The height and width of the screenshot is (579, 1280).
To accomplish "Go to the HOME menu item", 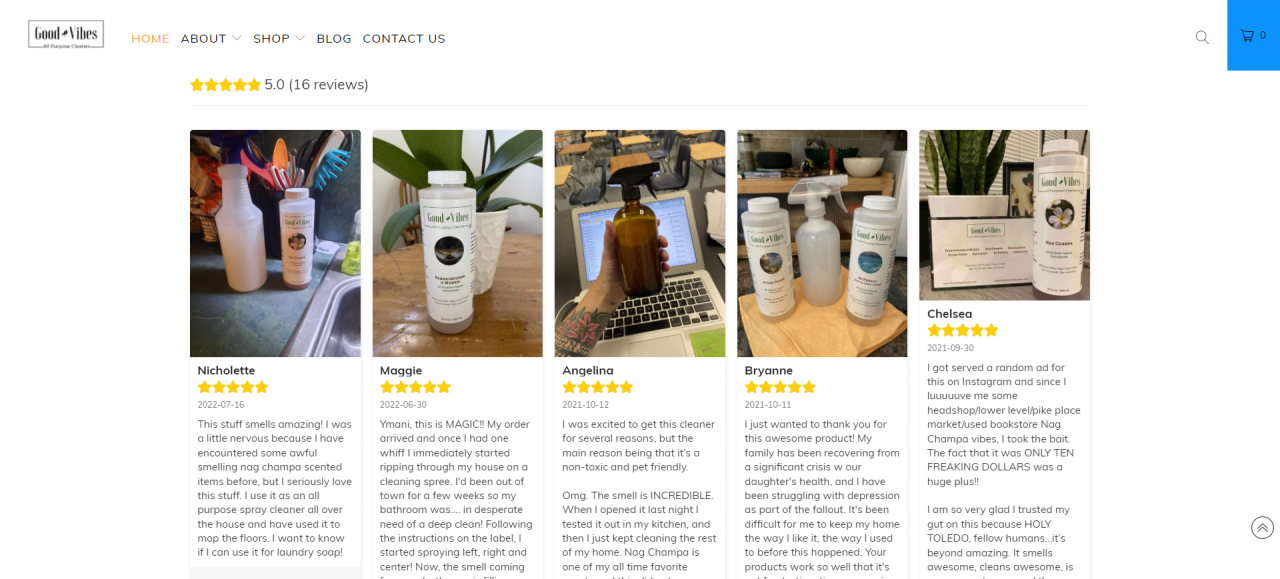I will point(150,38).
